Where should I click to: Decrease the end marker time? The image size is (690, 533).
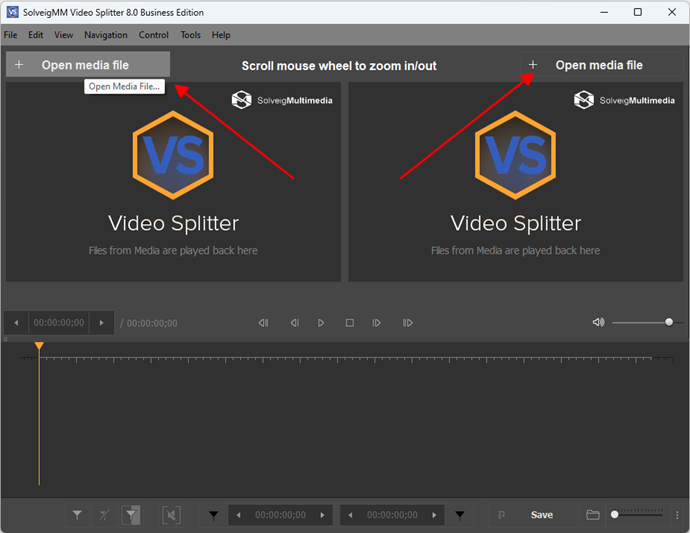click(x=350, y=515)
